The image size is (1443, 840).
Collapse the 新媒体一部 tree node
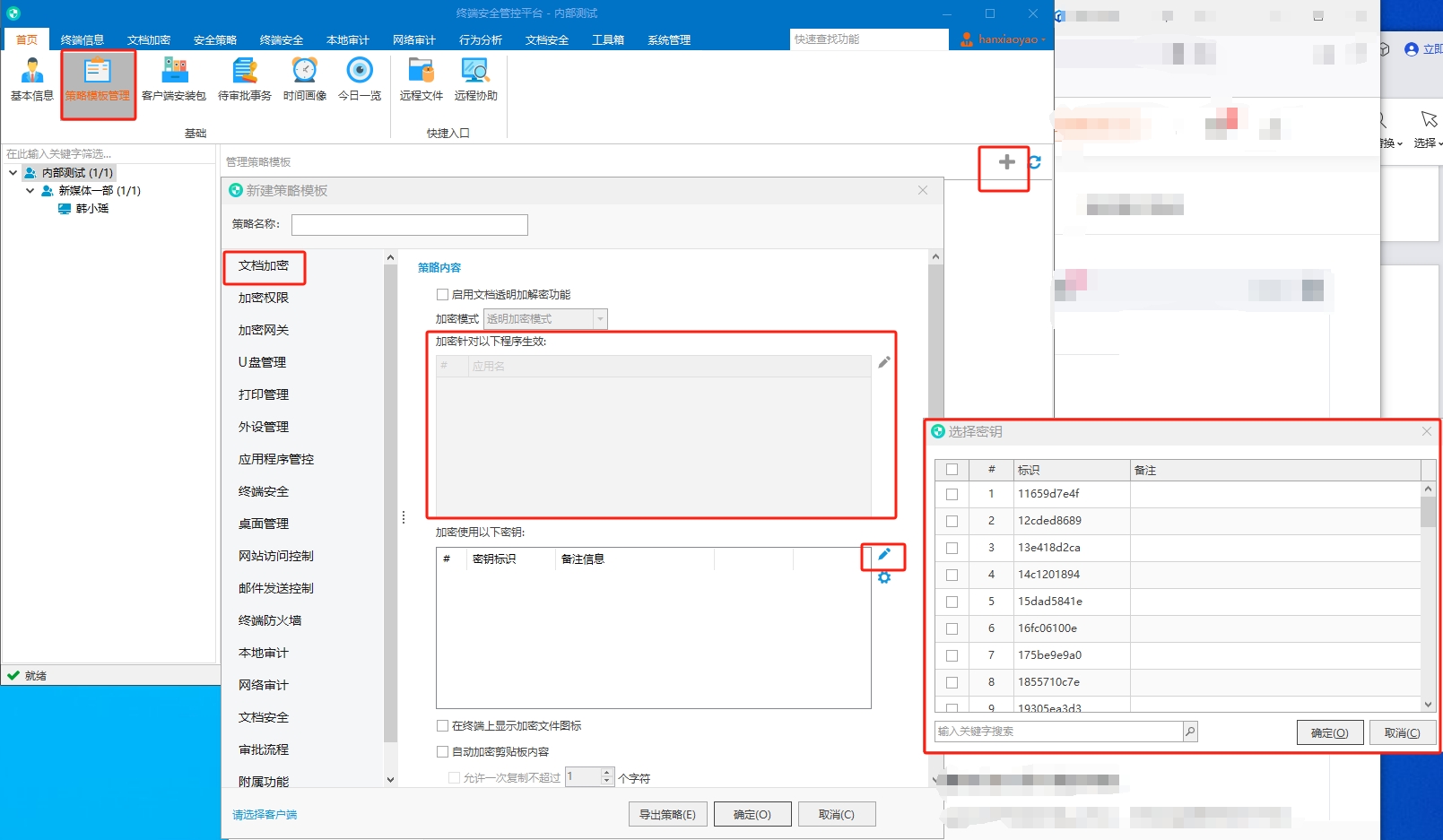click(x=30, y=190)
